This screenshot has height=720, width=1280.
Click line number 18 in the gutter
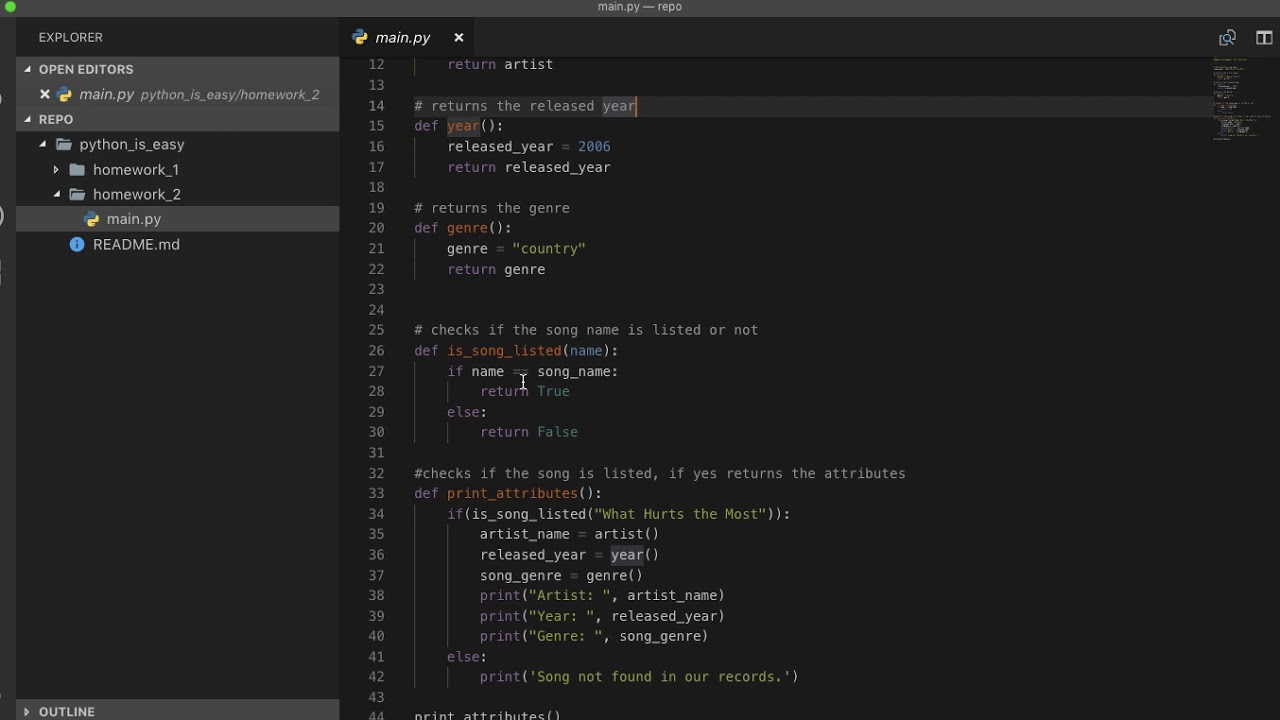tap(376, 187)
